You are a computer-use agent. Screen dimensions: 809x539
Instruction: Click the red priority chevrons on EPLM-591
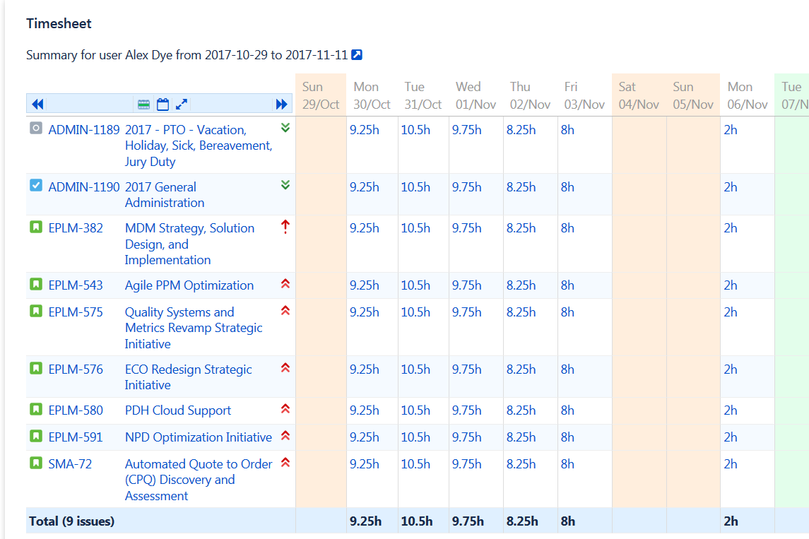click(285, 436)
